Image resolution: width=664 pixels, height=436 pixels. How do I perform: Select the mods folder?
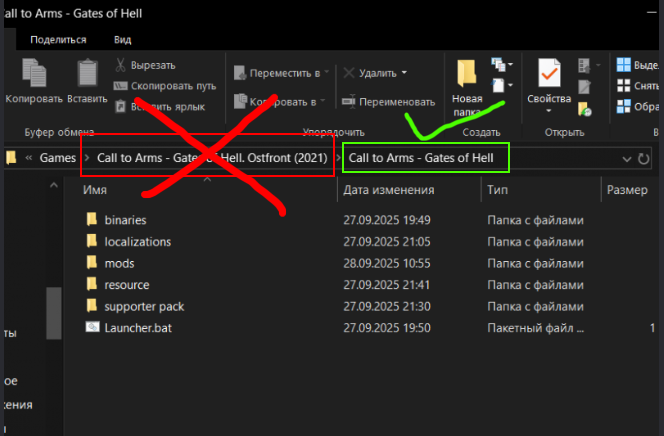pos(119,263)
